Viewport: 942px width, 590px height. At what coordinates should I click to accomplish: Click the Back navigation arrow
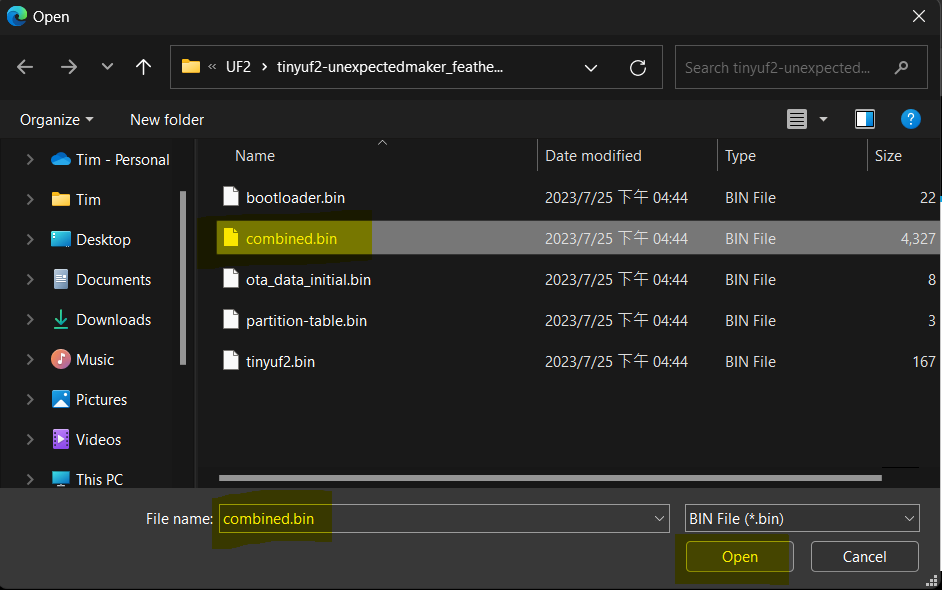(25, 67)
